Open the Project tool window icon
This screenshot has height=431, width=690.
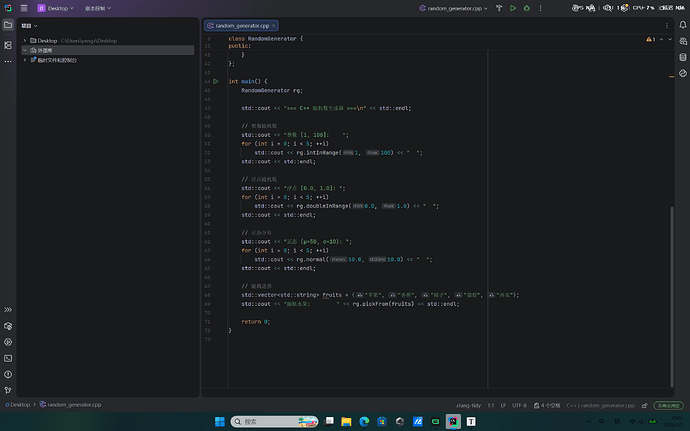click(8, 25)
